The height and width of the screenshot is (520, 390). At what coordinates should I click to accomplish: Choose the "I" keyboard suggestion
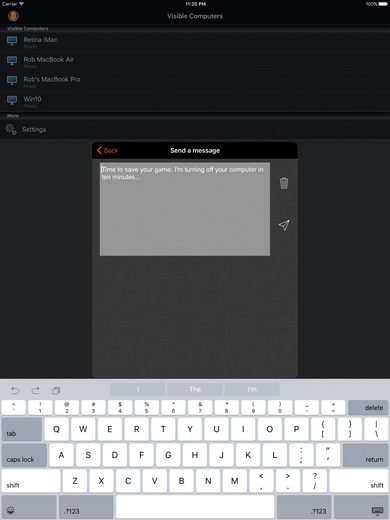click(x=138, y=389)
